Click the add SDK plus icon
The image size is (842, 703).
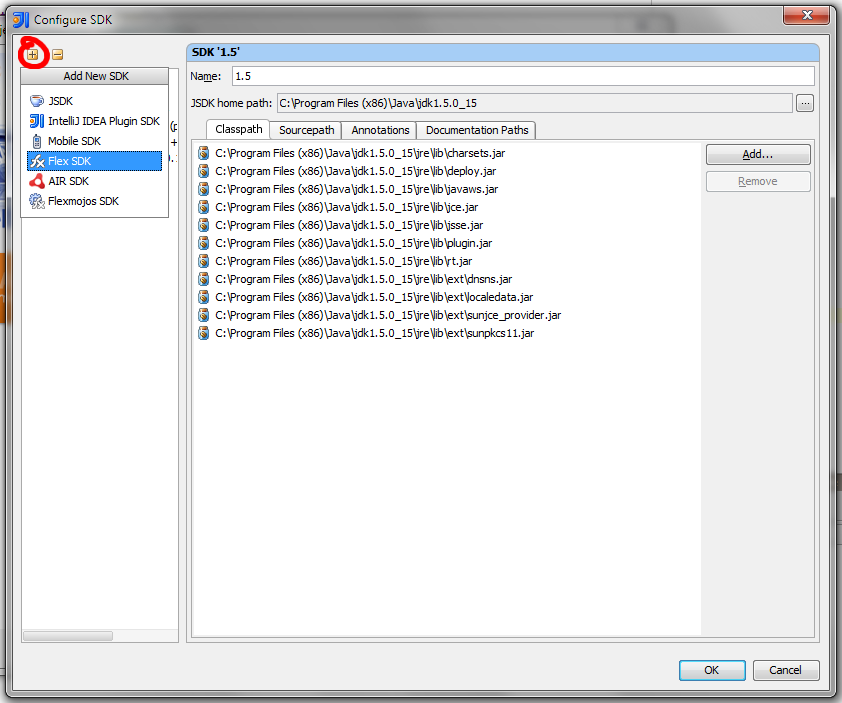(33, 54)
